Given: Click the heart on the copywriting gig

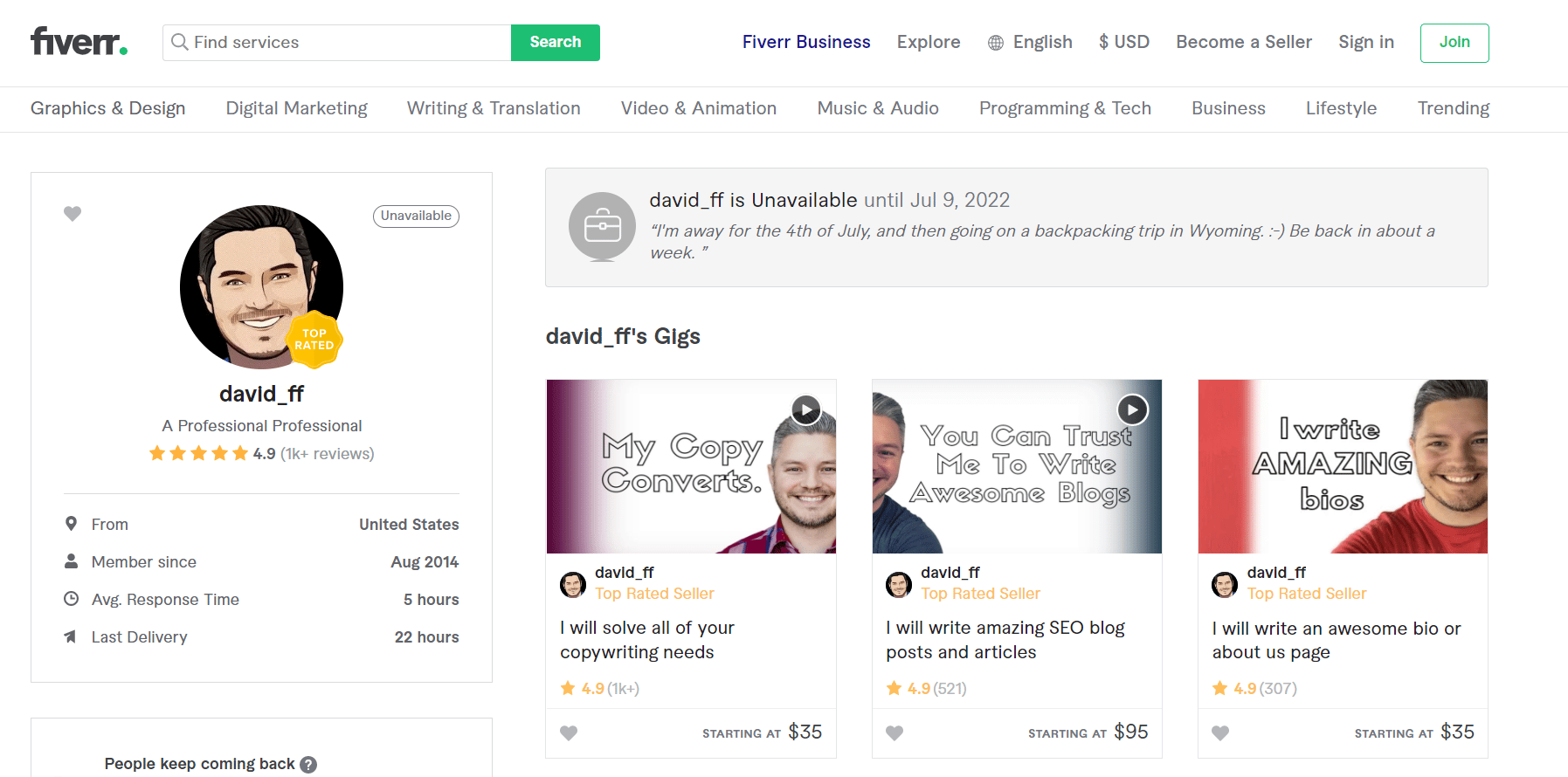Looking at the screenshot, I should click(569, 732).
